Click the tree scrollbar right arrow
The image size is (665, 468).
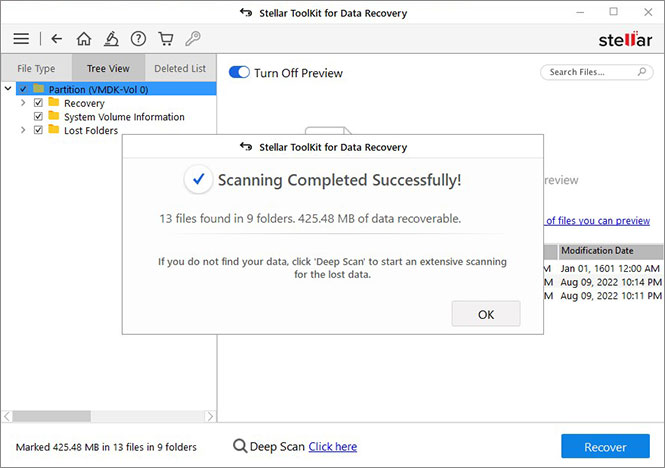point(210,416)
